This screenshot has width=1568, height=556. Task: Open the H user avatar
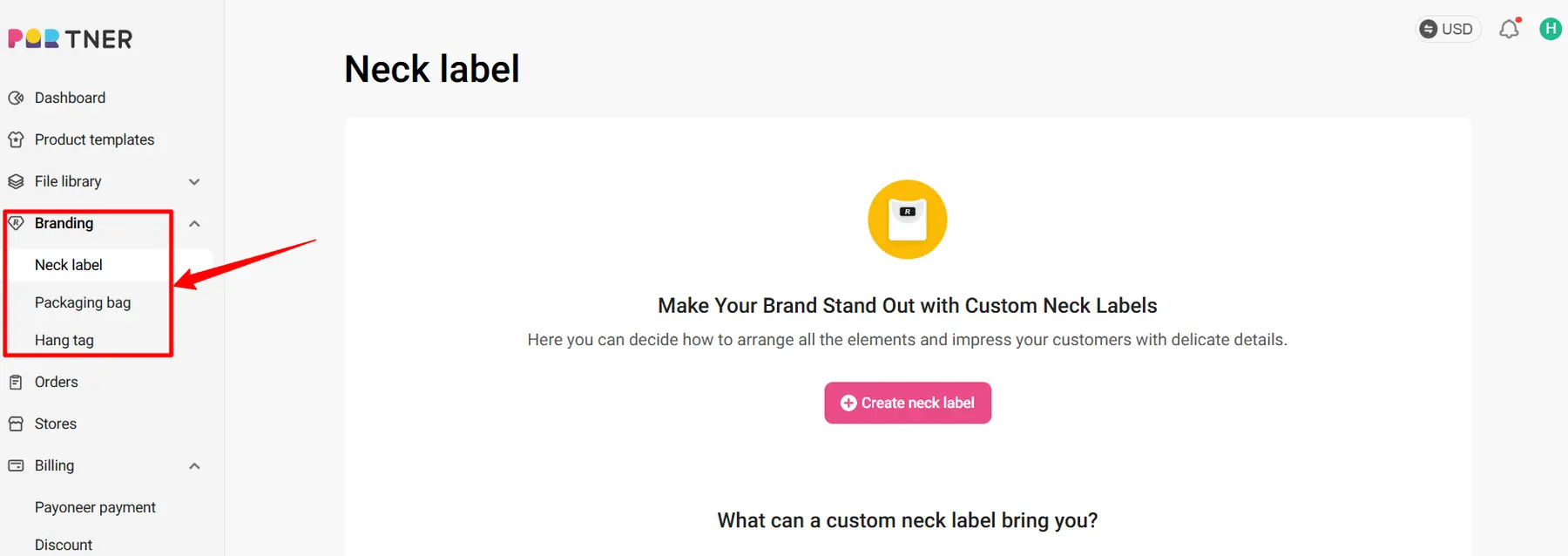pyautogui.click(x=1551, y=29)
